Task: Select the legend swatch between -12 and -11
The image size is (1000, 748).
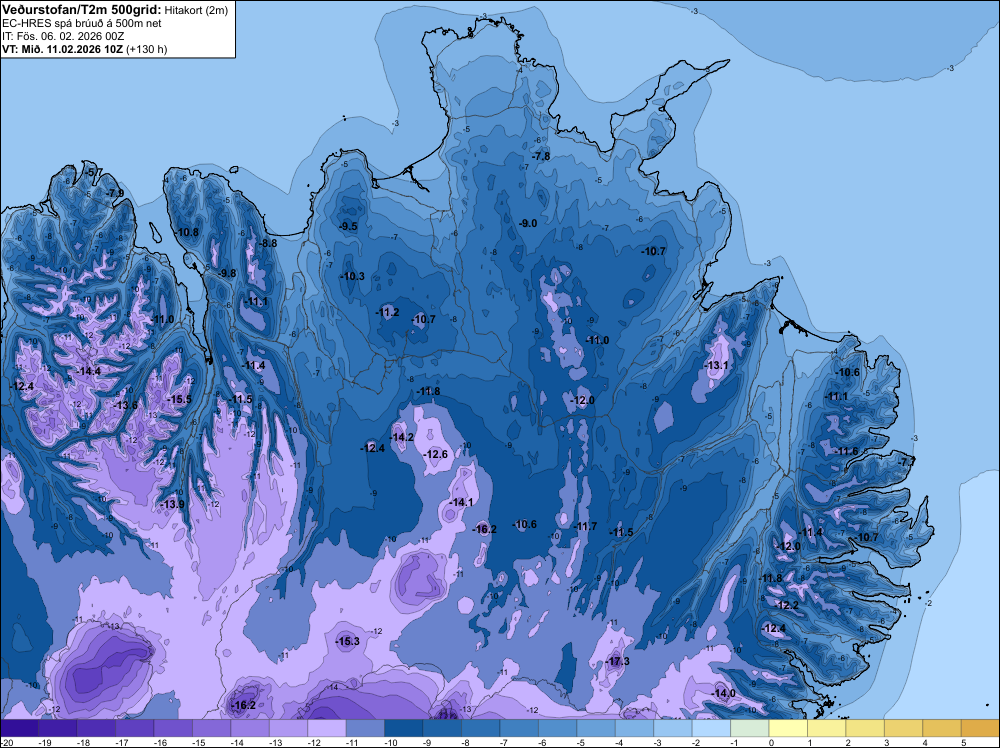Action: 327,728
